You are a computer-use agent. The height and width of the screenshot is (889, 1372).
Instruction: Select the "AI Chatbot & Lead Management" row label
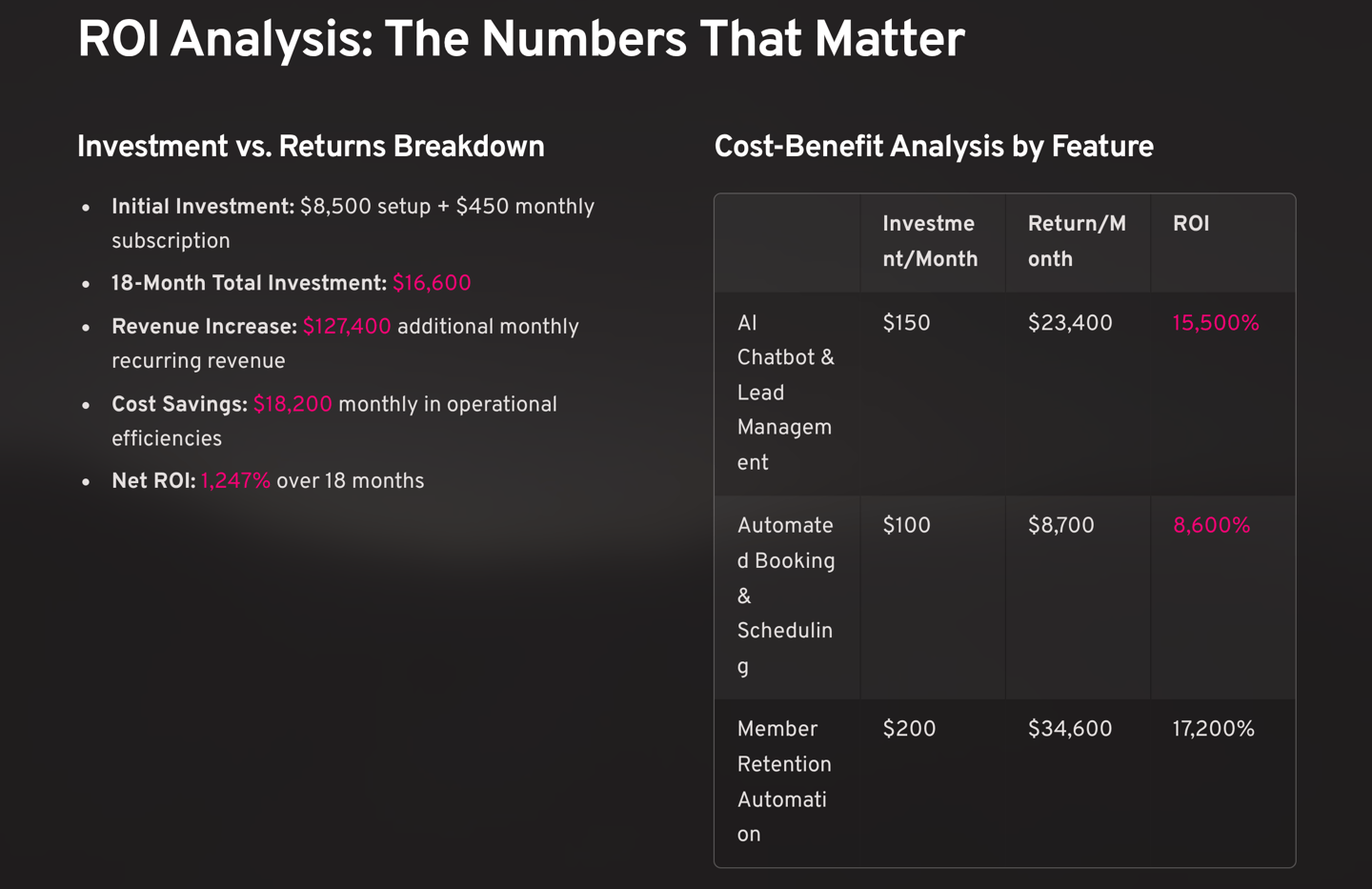785,393
